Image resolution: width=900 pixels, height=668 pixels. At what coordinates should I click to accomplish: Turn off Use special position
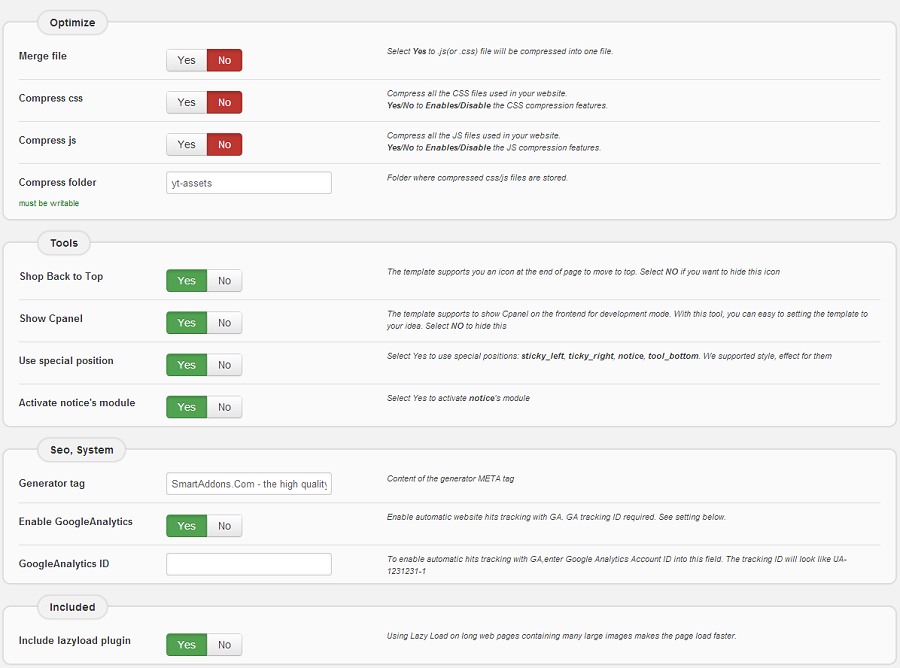coord(224,365)
